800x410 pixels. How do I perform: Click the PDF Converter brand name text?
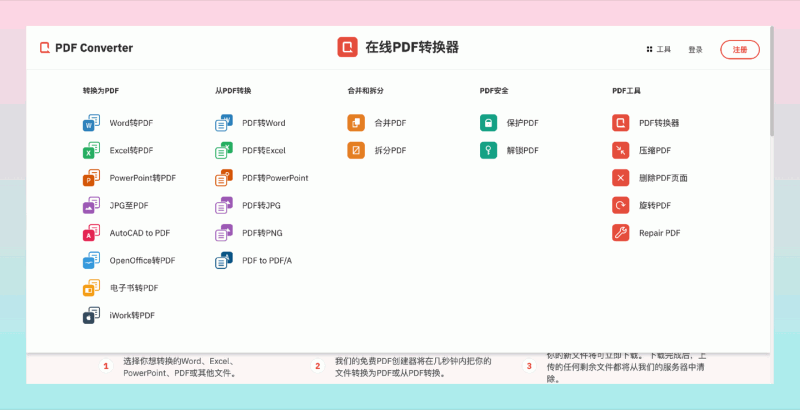(x=94, y=48)
